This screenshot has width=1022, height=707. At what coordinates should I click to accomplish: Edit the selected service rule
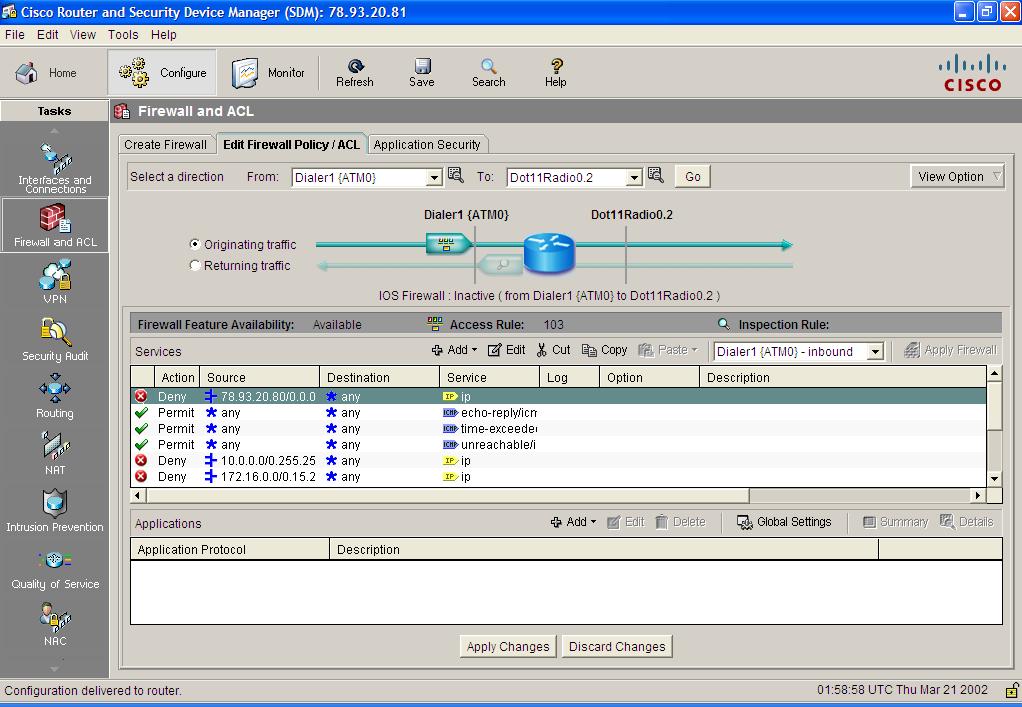(x=506, y=350)
